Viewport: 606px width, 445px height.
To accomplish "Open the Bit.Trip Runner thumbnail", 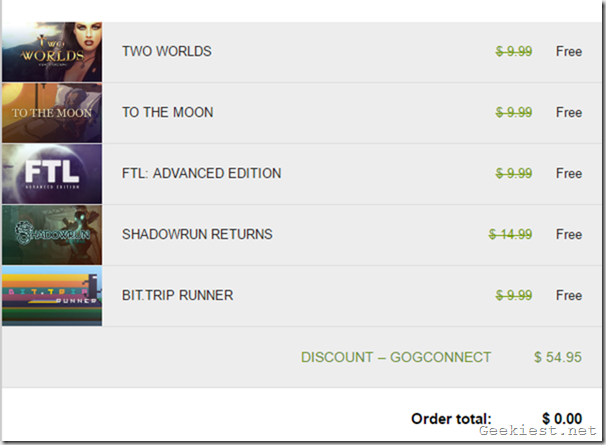I will pos(51,295).
